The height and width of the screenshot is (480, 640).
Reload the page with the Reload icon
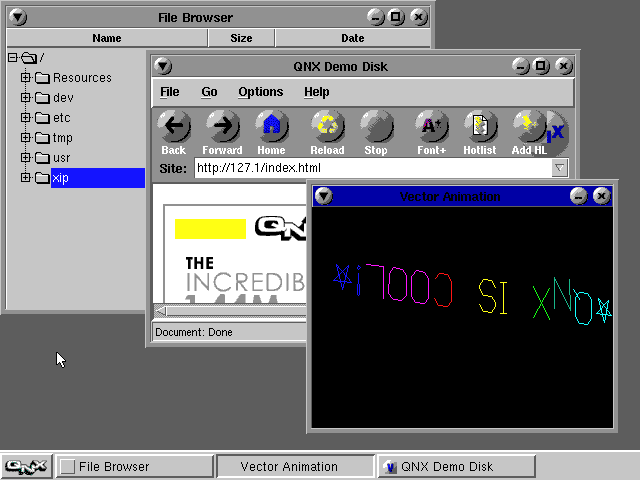point(328,126)
